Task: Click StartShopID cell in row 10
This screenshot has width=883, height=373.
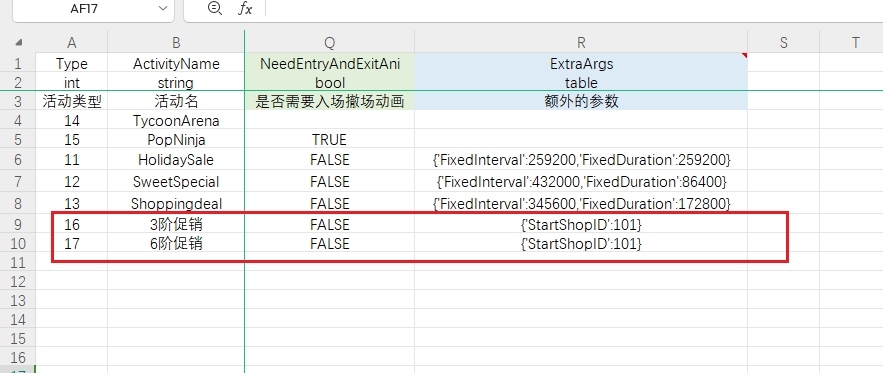Action: pyautogui.click(x=581, y=243)
